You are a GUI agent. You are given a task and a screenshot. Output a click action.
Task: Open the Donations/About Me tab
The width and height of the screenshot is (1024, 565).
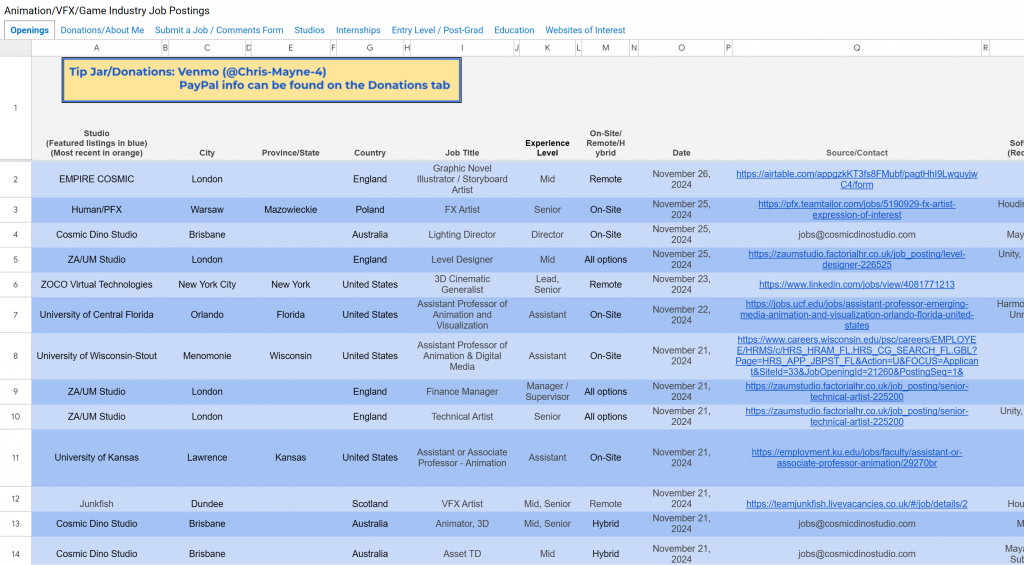click(x=102, y=30)
